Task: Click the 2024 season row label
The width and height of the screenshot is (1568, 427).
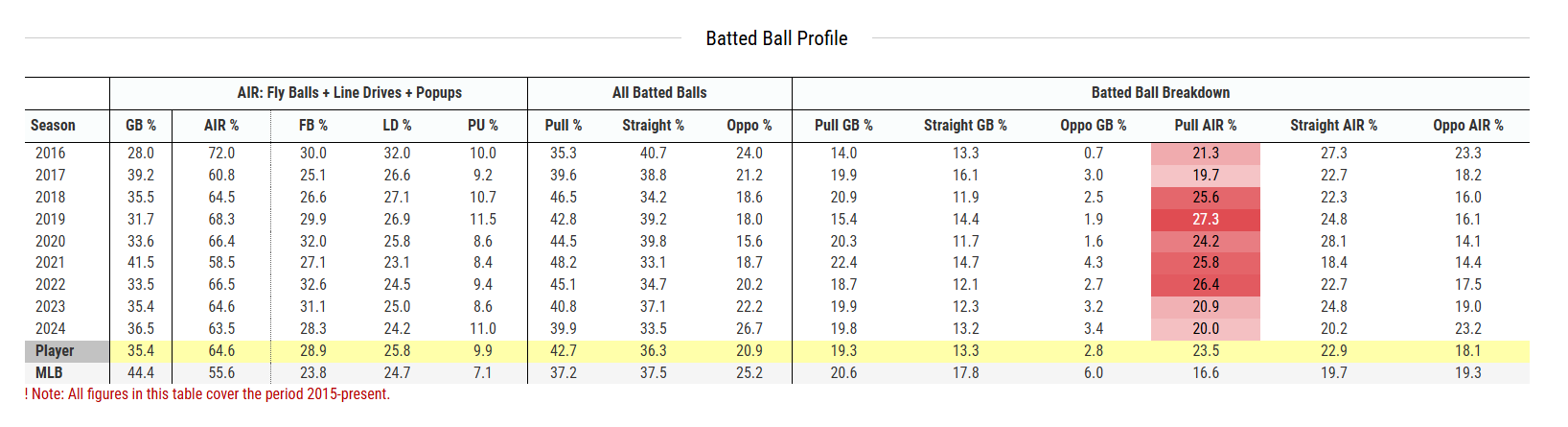Action: click(x=51, y=329)
